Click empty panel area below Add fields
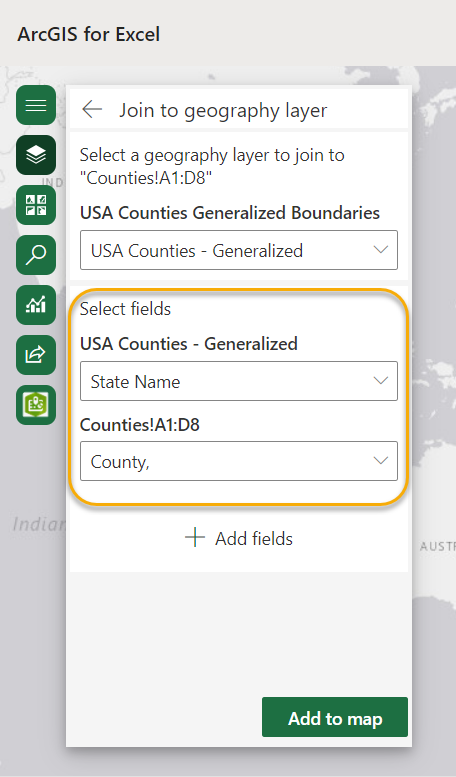Image resolution: width=456 pixels, height=777 pixels. tap(239, 634)
